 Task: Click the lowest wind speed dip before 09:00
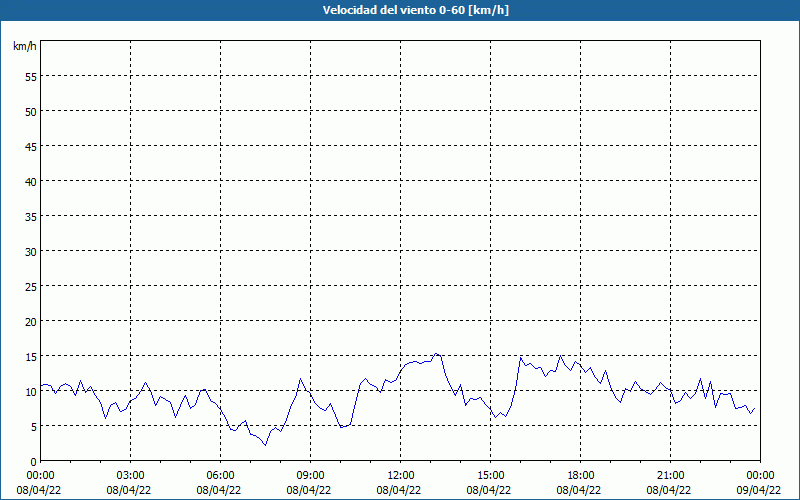click(x=265, y=445)
